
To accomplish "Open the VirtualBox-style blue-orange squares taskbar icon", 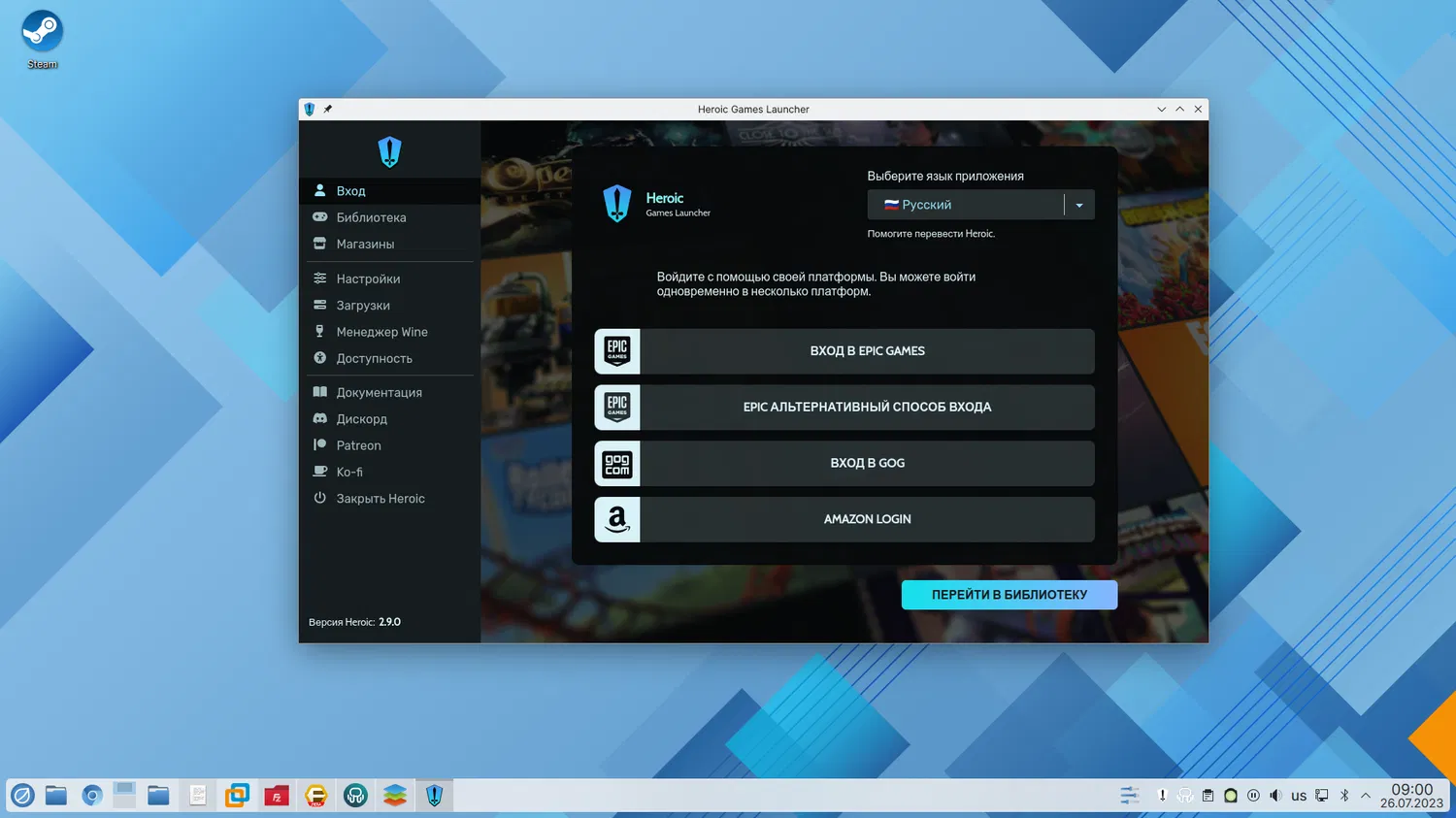I will click(237, 796).
